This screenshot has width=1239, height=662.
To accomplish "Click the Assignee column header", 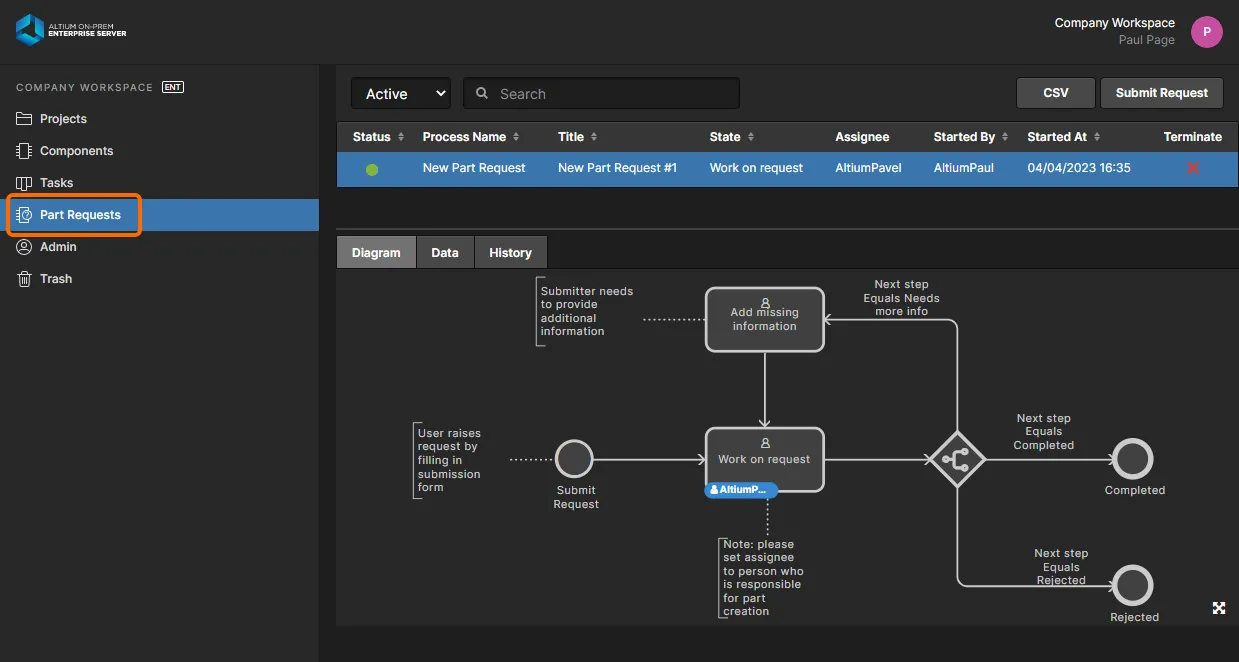I will pyautogui.click(x=862, y=137).
